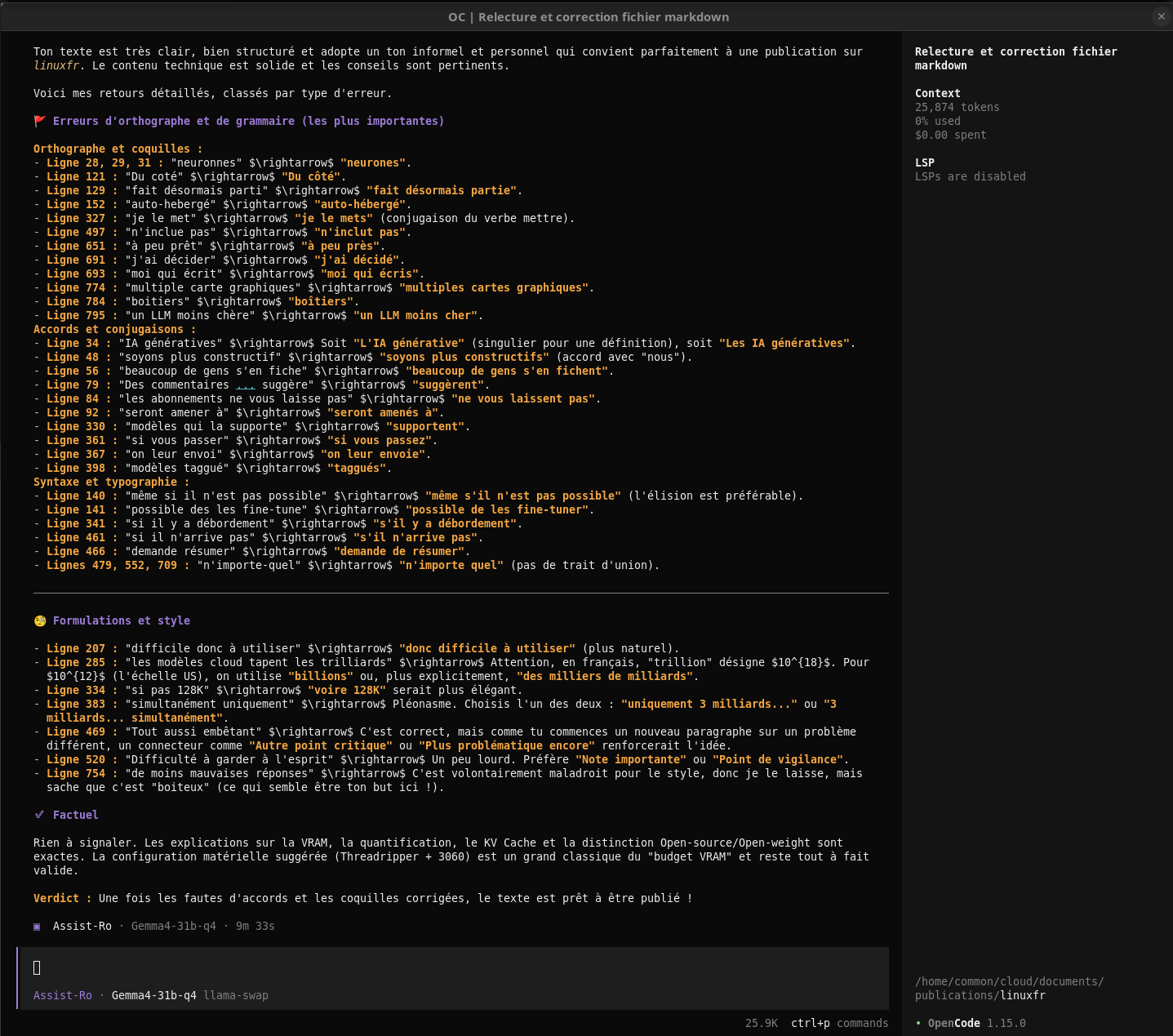Click the 'Factuel' heading
This screenshot has height=1036, width=1173.
point(76,815)
